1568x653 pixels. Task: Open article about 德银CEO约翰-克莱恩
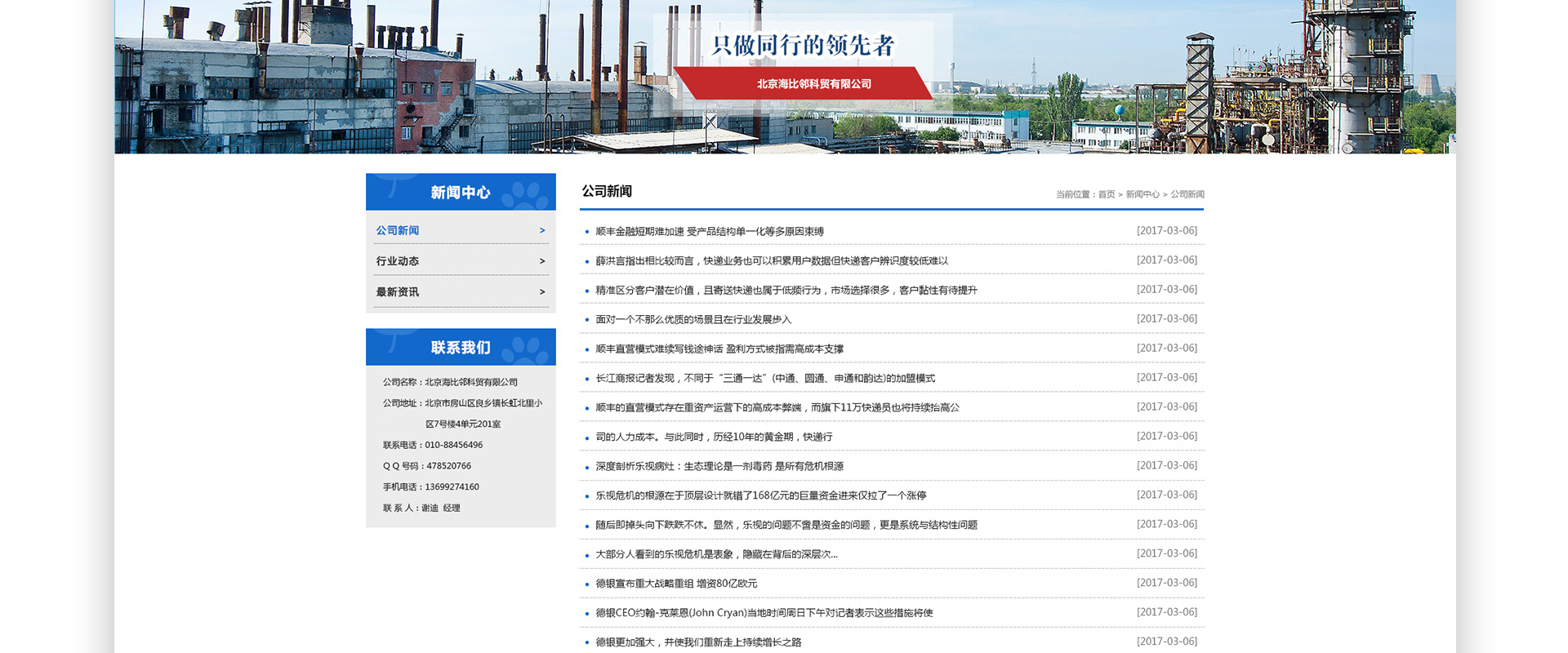coord(764,613)
